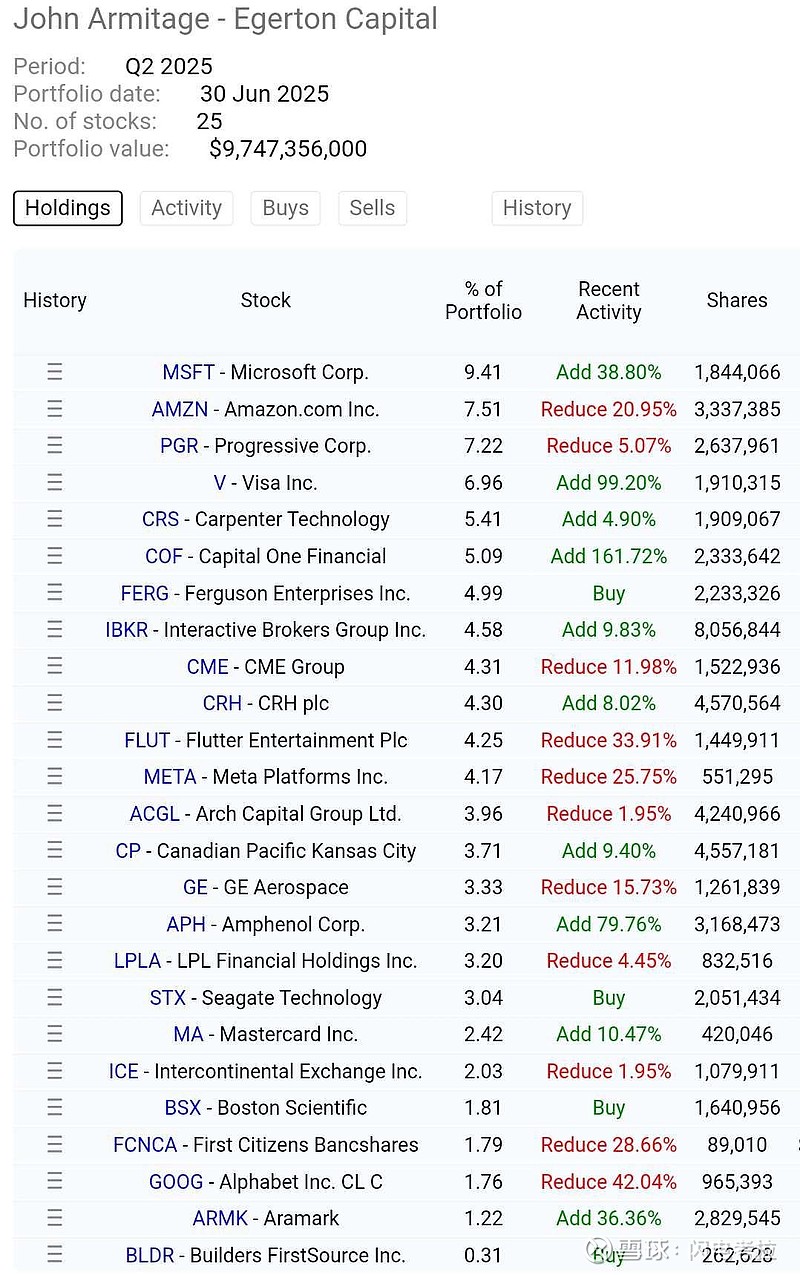Open history icon for CME Group row

[55, 667]
